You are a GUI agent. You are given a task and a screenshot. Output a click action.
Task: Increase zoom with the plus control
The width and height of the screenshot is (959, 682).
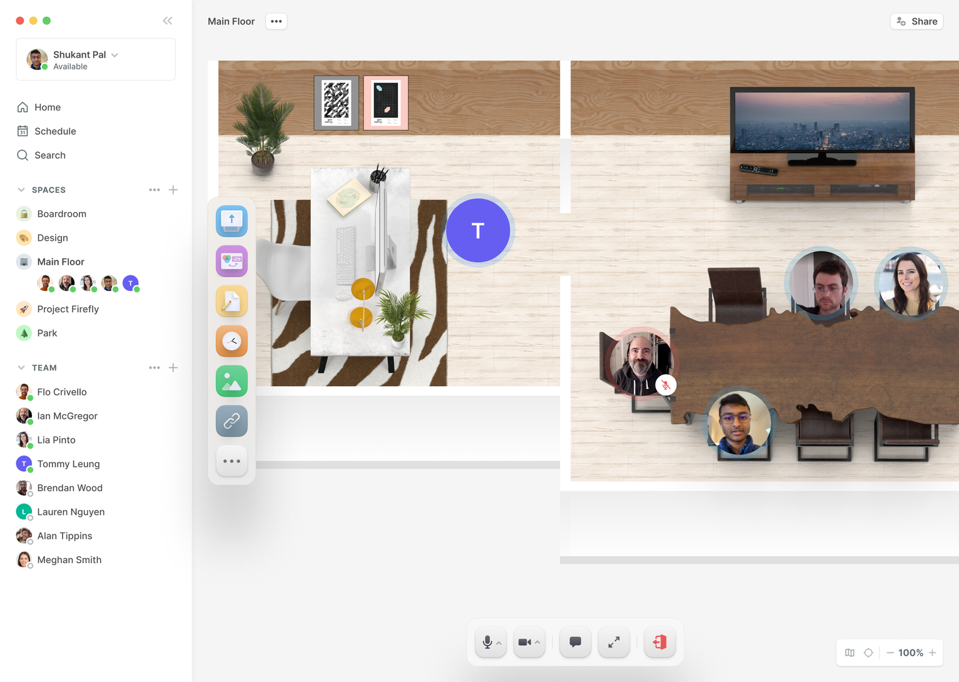933,652
